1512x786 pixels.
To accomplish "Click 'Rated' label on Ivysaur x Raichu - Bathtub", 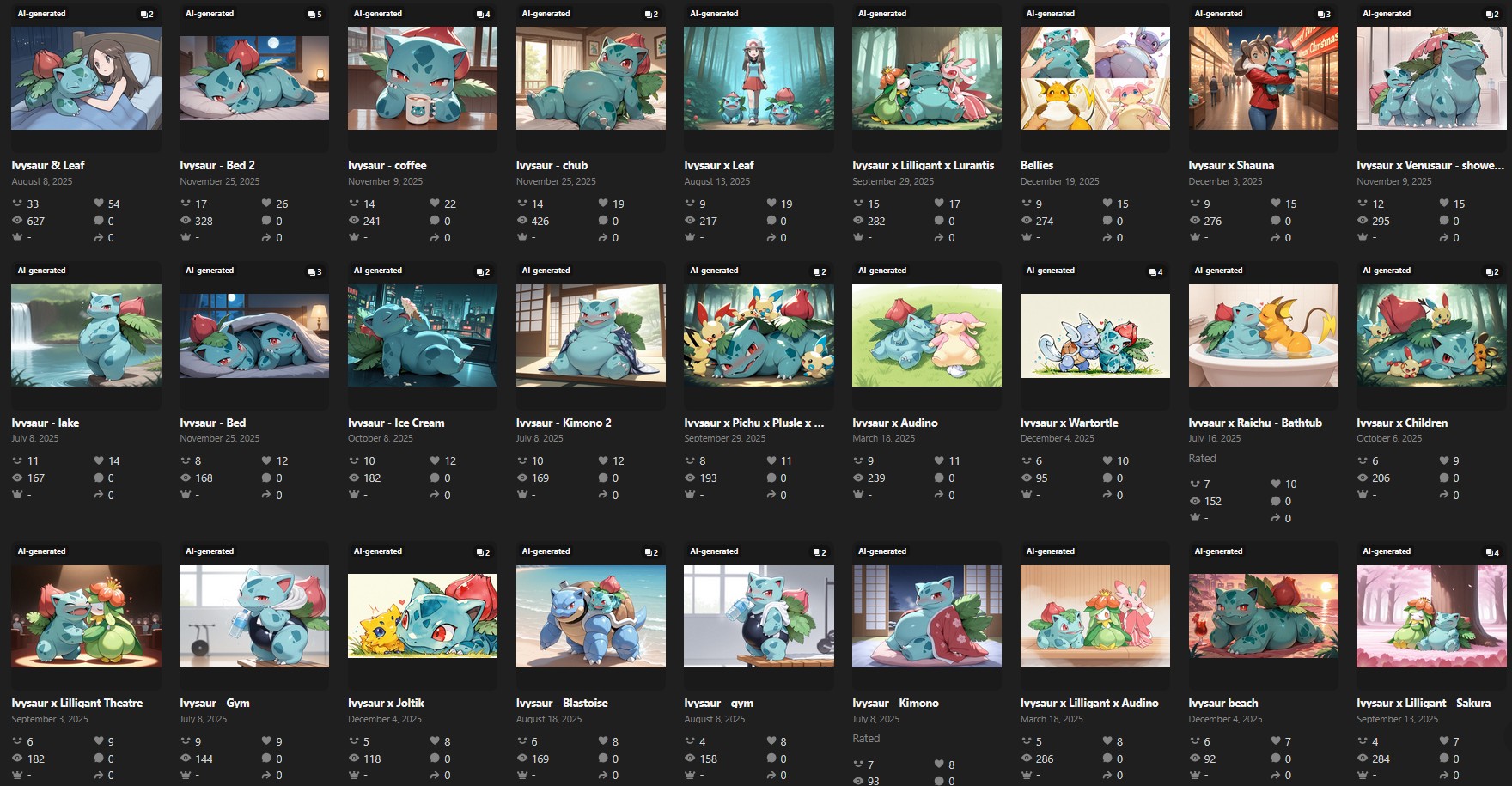I will (x=1203, y=458).
